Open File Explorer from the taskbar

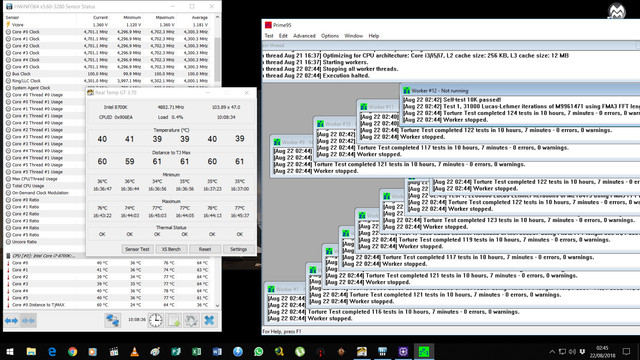pos(31,351)
